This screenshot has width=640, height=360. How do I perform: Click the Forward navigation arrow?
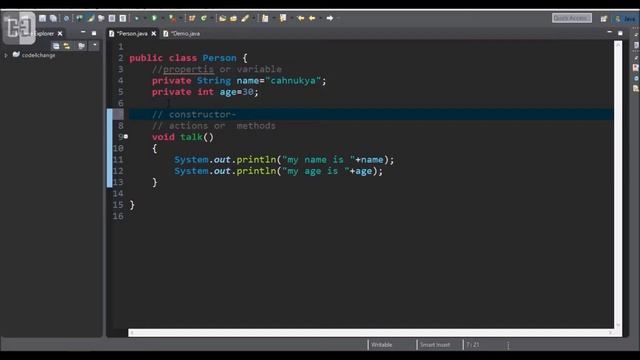click(x=329, y=18)
